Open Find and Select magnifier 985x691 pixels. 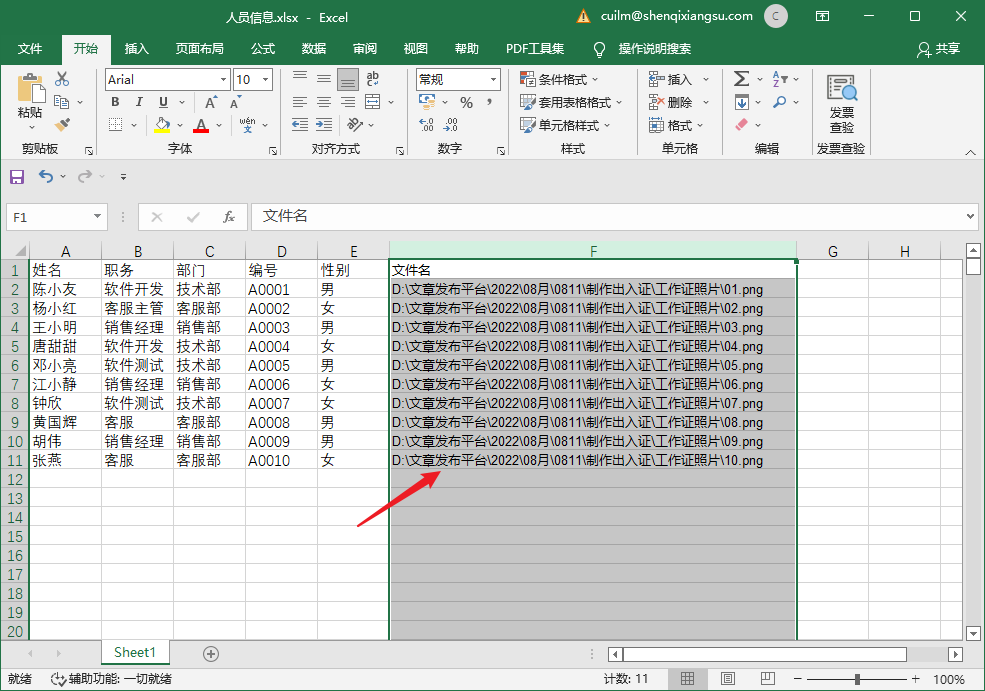780,102
